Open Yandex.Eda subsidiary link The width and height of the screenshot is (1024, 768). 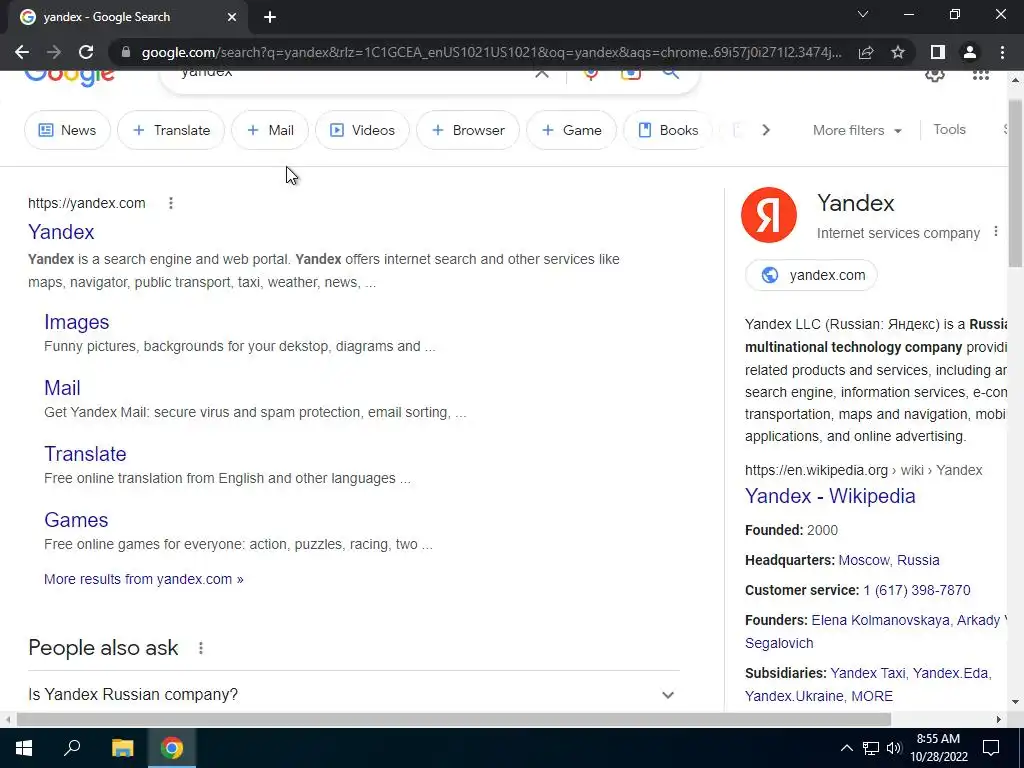[950, 673]
